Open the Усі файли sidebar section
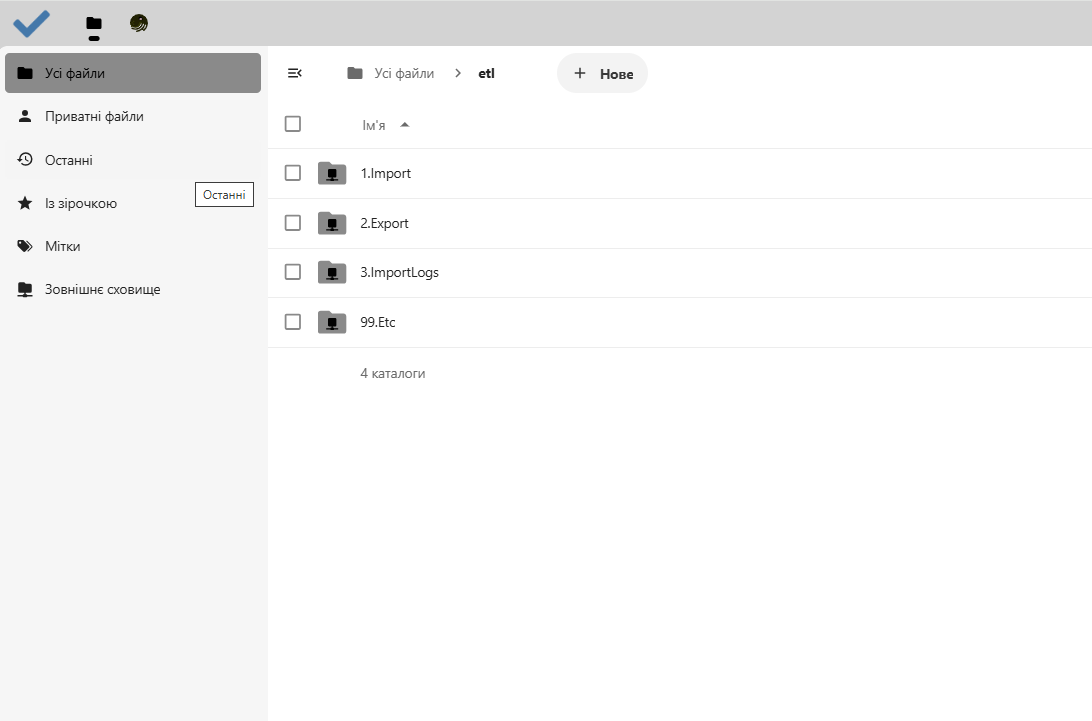 point(75,72)
